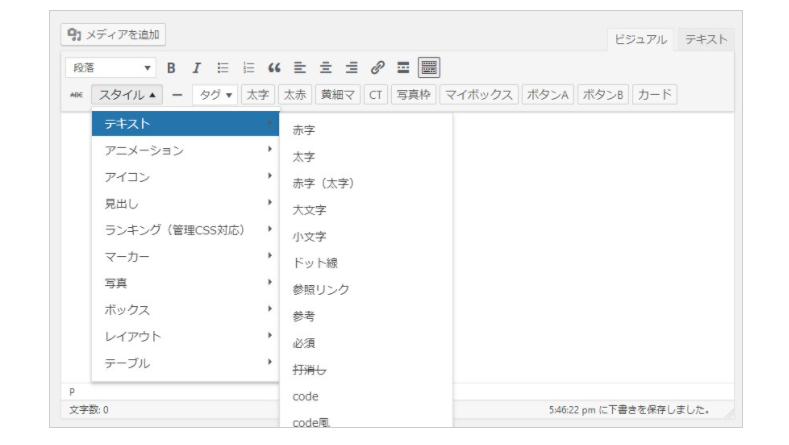789x445 pixels.
Task: Choose code style in submenu
Action: click(x=366, y=396)
